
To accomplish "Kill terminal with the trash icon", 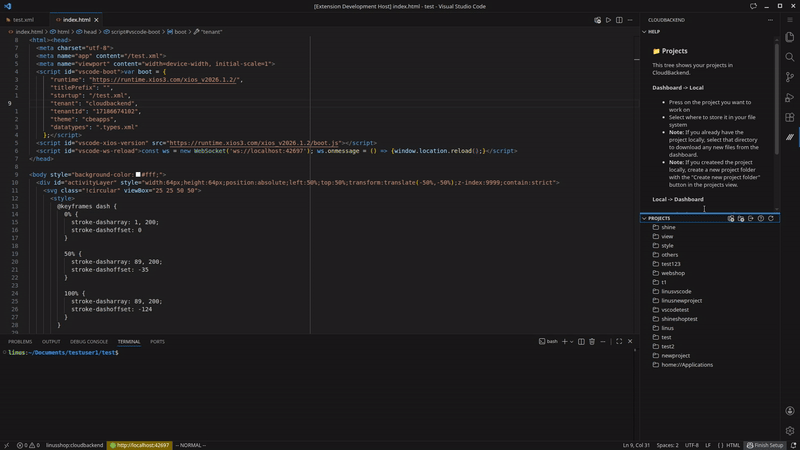I will (592, 341).
